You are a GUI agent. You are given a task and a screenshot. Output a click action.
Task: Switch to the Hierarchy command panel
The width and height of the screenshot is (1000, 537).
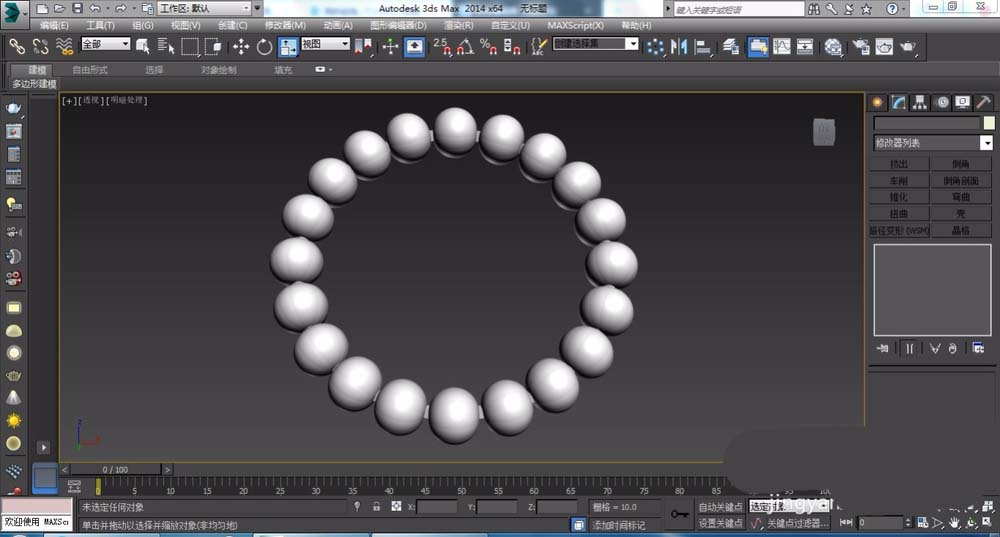tap(920, 102)
